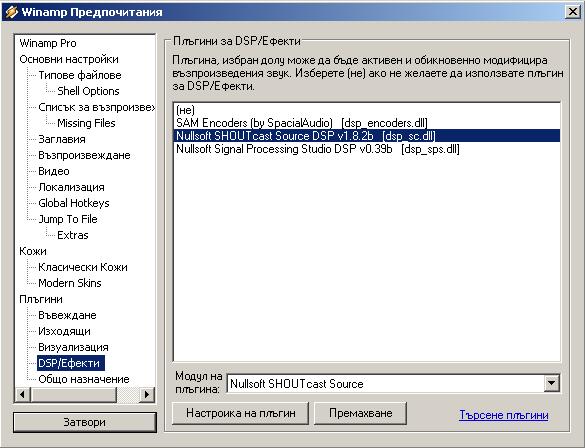The image size is (585, 448).
Task: Open the plugin module dropdown arrow
Action: click(552, 383)
